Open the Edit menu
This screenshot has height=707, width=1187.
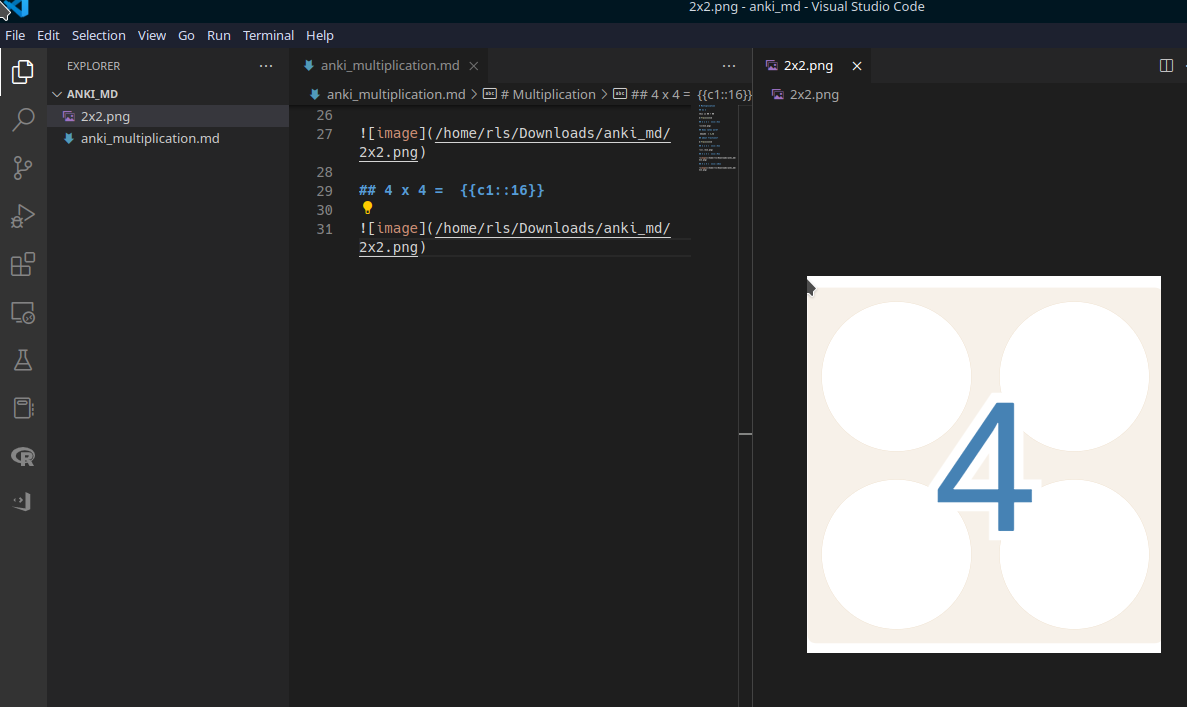click(x=48, y=36)
